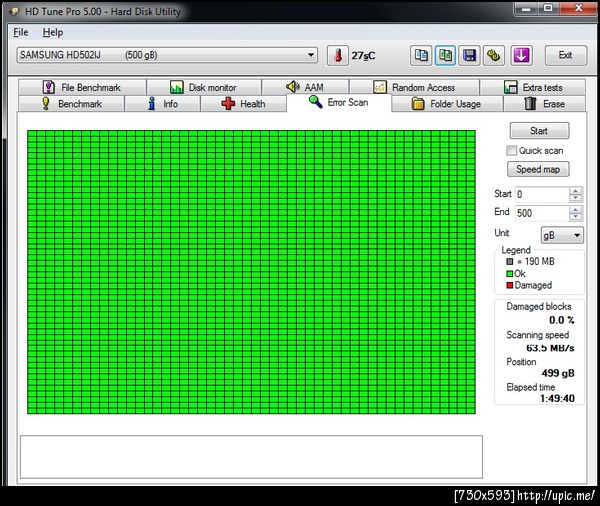Open the Info tab
This screenshot has height=506, width=600.
click(x=162, y=104)
